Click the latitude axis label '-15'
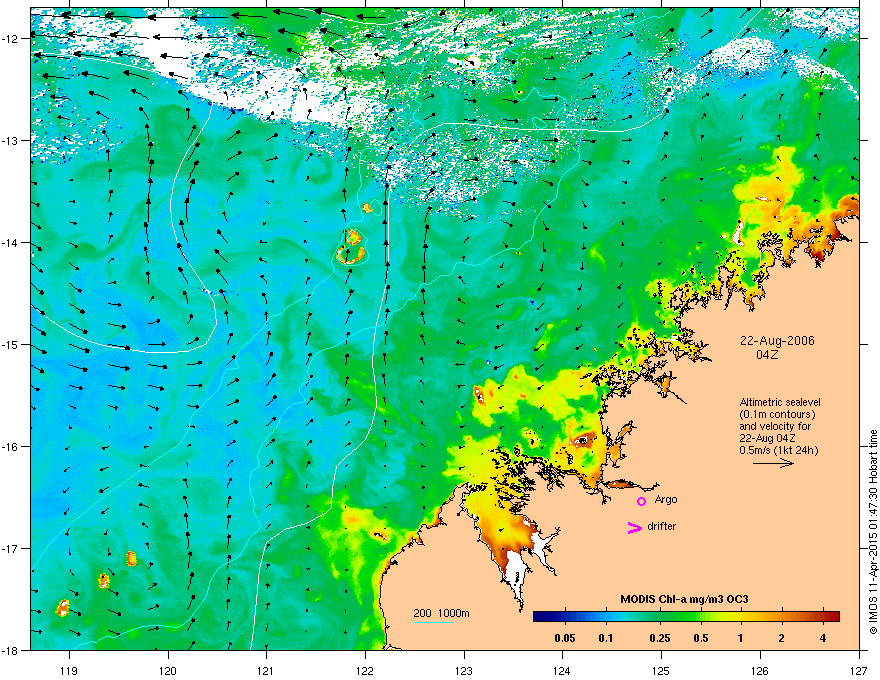Viewport: 880px width, 680px height. [x=10, y=344]
